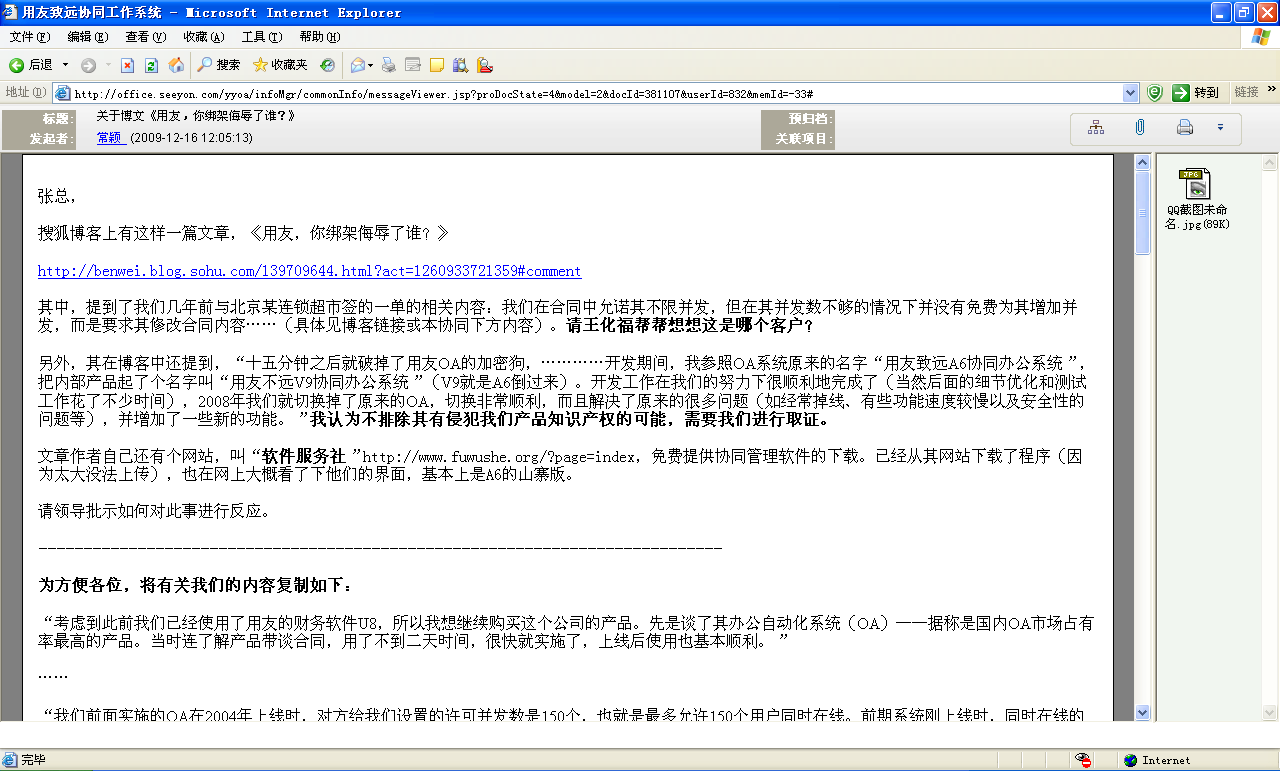Image resolution: width=1280 pixels, height=771 pixels.
Task: Click the 关联项目 field label
Action: click(803, 139)
